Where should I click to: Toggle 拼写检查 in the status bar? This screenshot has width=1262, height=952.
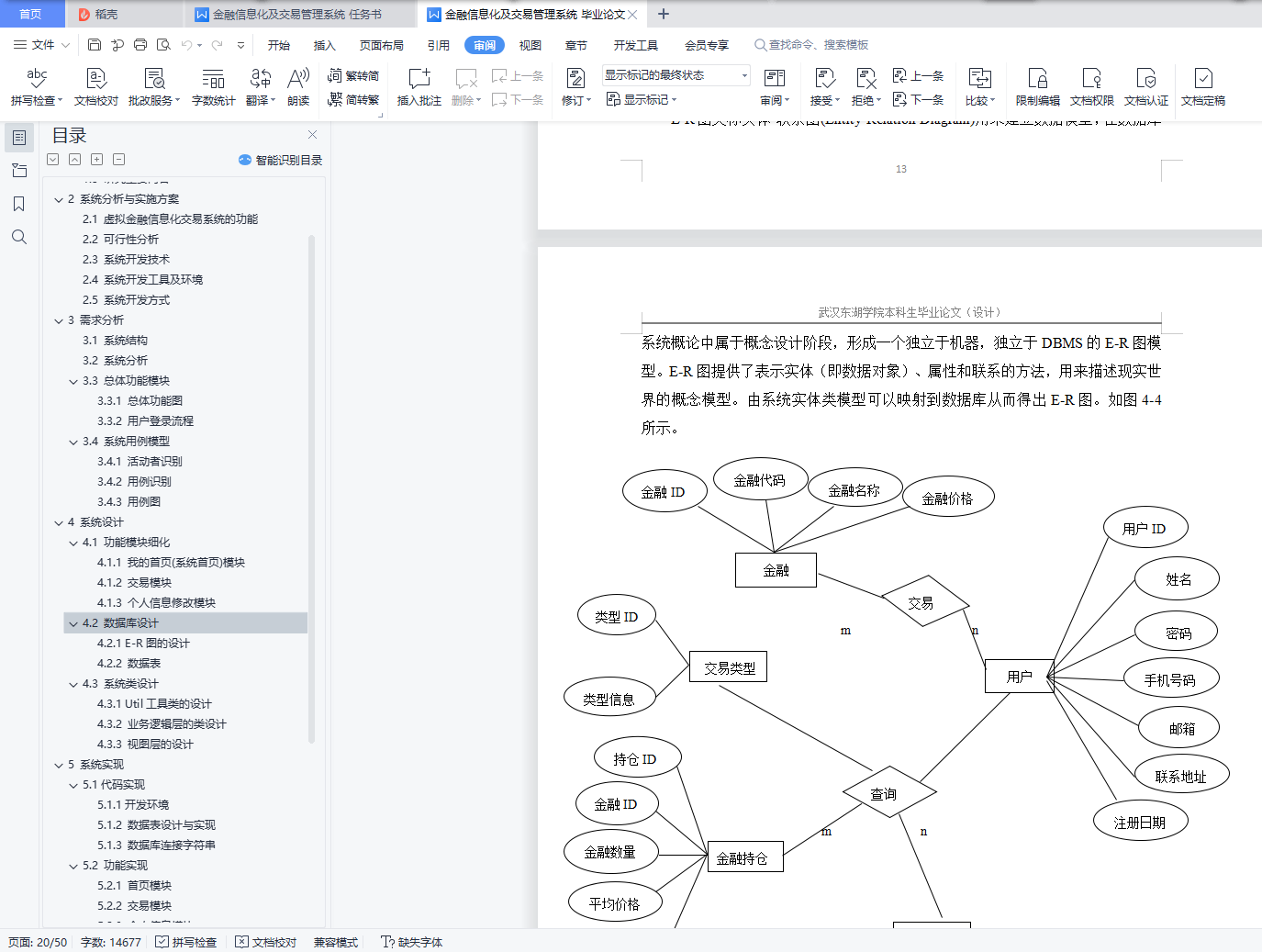[x=186, y=942]
